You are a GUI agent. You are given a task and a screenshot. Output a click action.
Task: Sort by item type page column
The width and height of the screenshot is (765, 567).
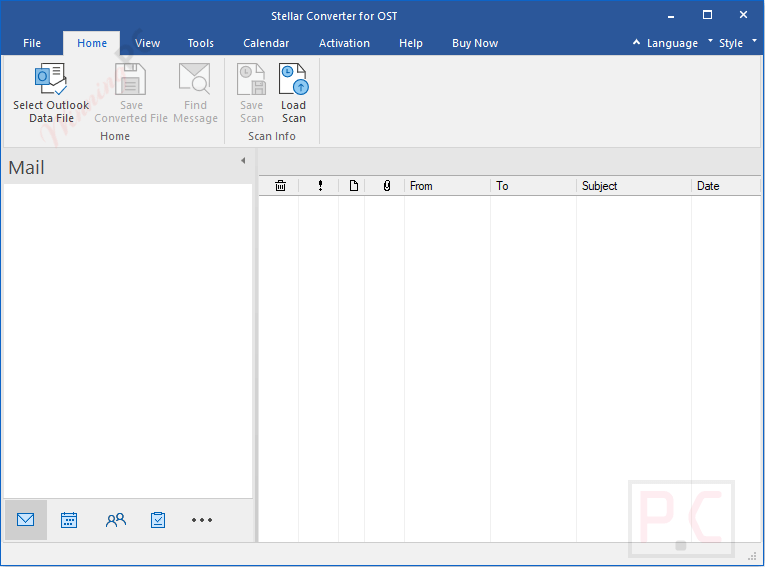click(x=354, y=186)
